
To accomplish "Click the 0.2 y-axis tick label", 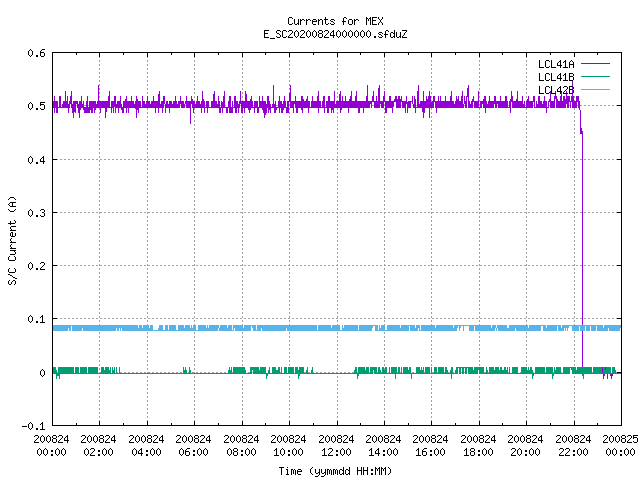I will 36,266.
